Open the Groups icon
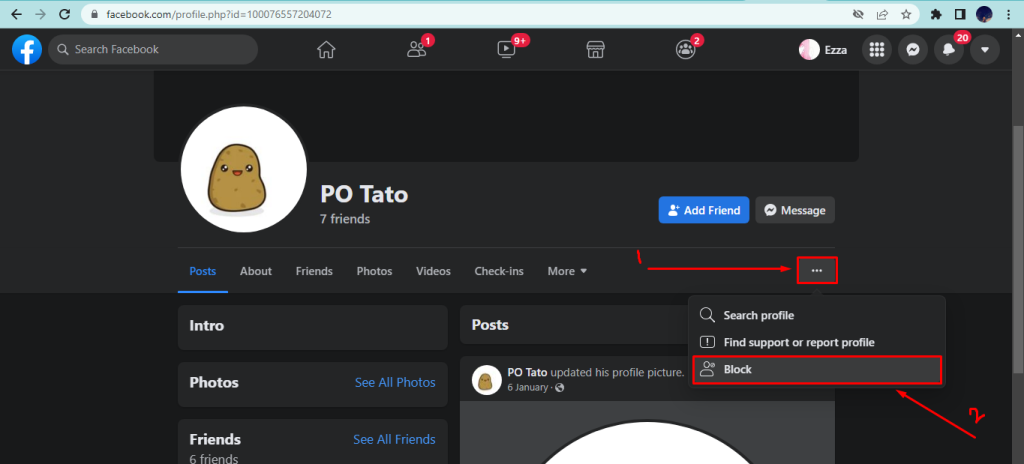The width and height of the screenshot is (1024, 464). click(x=685, y=50)
